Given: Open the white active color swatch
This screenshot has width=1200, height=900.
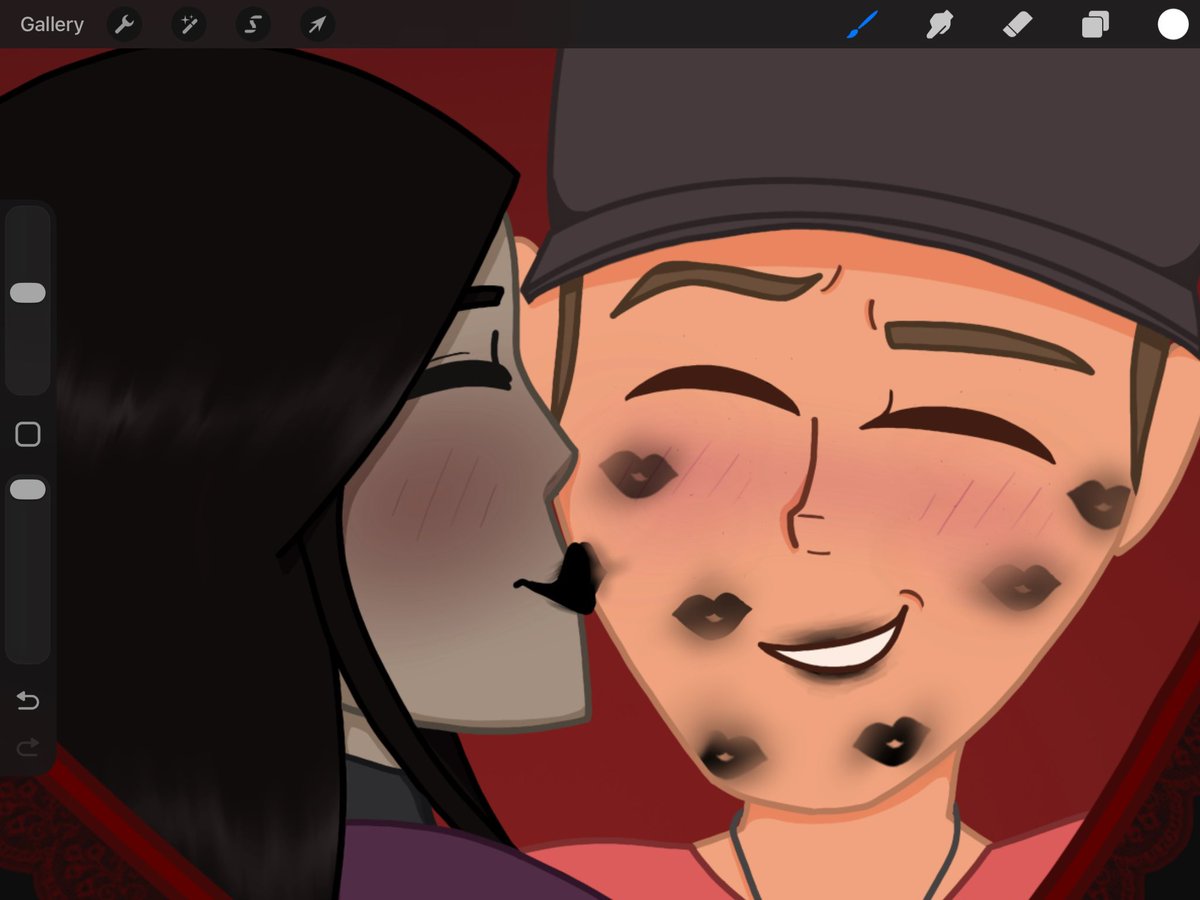Looking at the screenshot, I should point(1173,24).
